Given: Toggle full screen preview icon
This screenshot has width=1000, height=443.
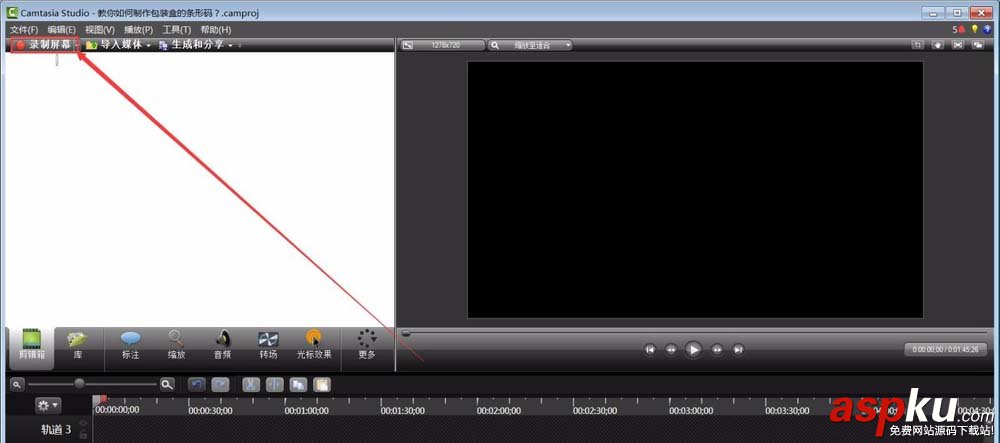Looking at the screenshot, I should tap(957, 45).
